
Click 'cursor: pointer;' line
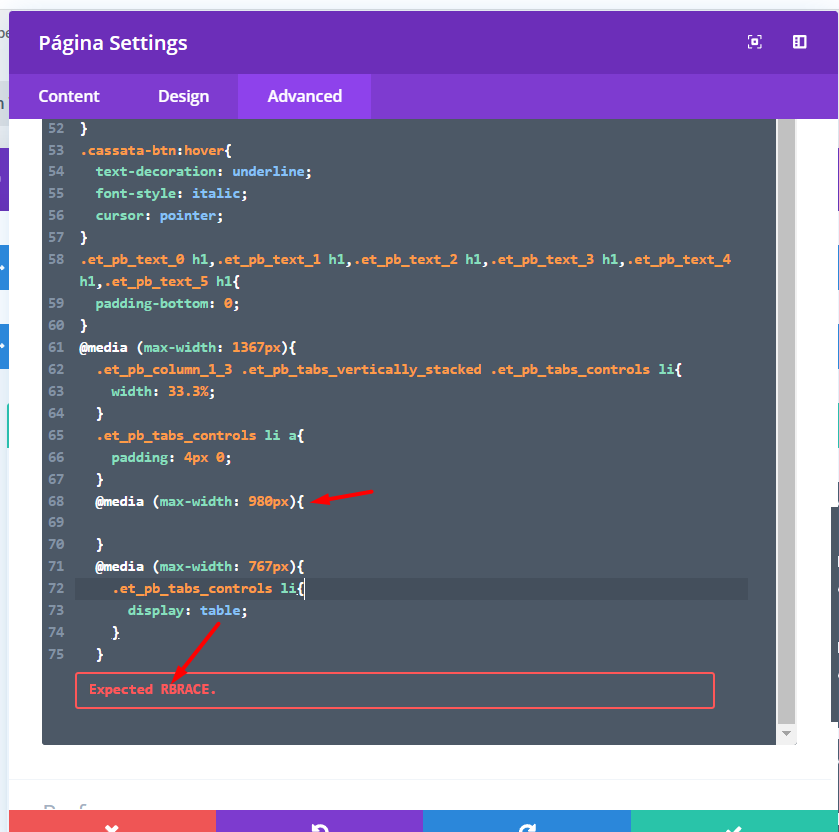point(159,216)
